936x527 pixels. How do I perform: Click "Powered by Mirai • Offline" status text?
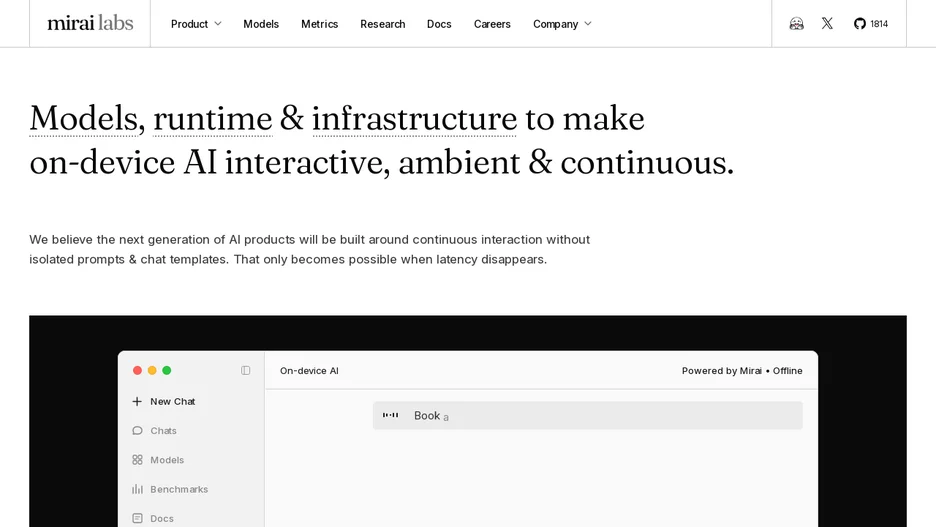pos(742,371)
